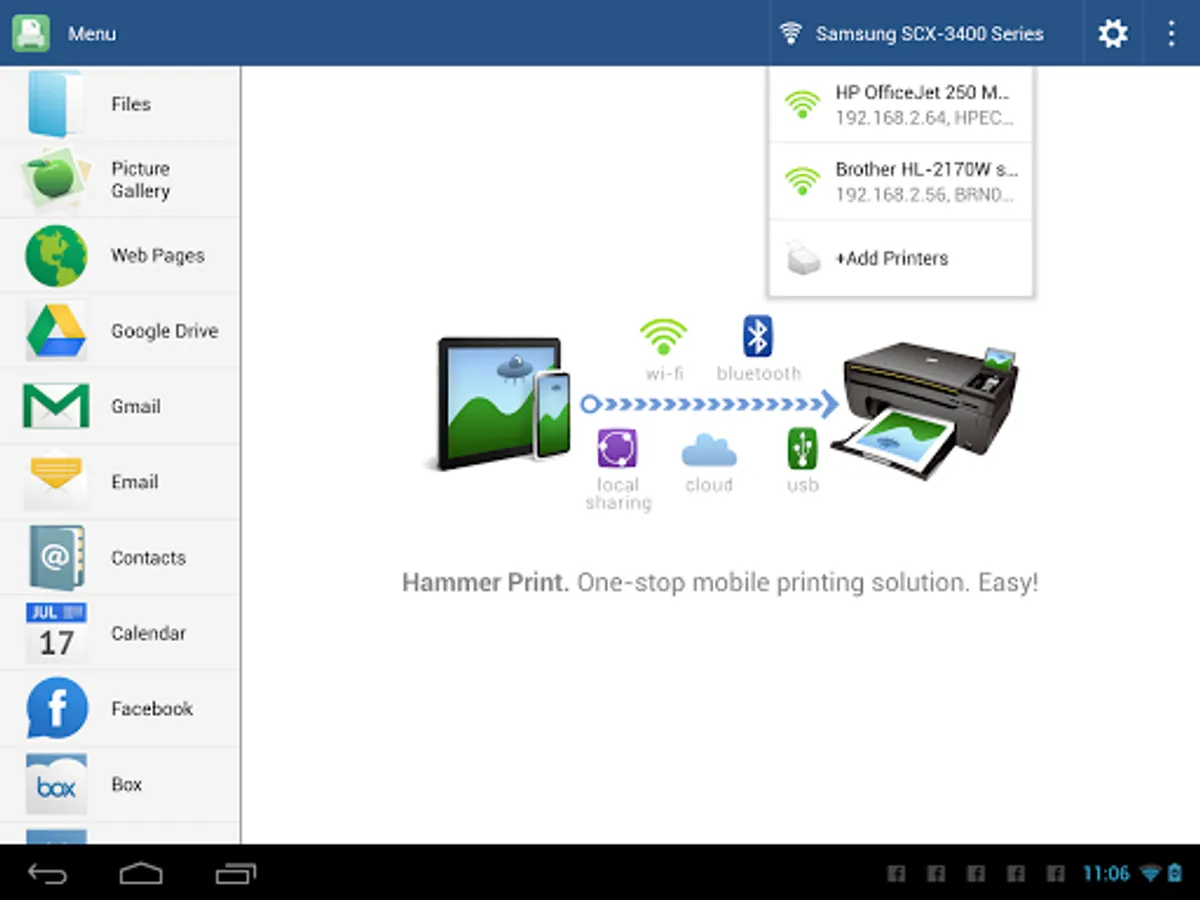Open the Picture Gallery apple icon
This screenshot has height=900, width=1200.
pyautogui.click(x=55, y=179)
